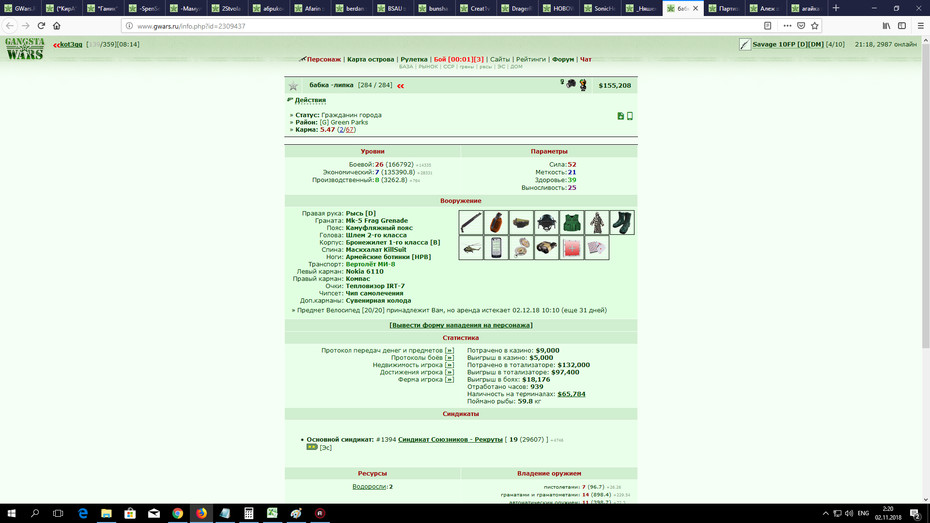Open the Действия actions dropdown
This screenshot has height=523, width=930.
tap(310, 100)
